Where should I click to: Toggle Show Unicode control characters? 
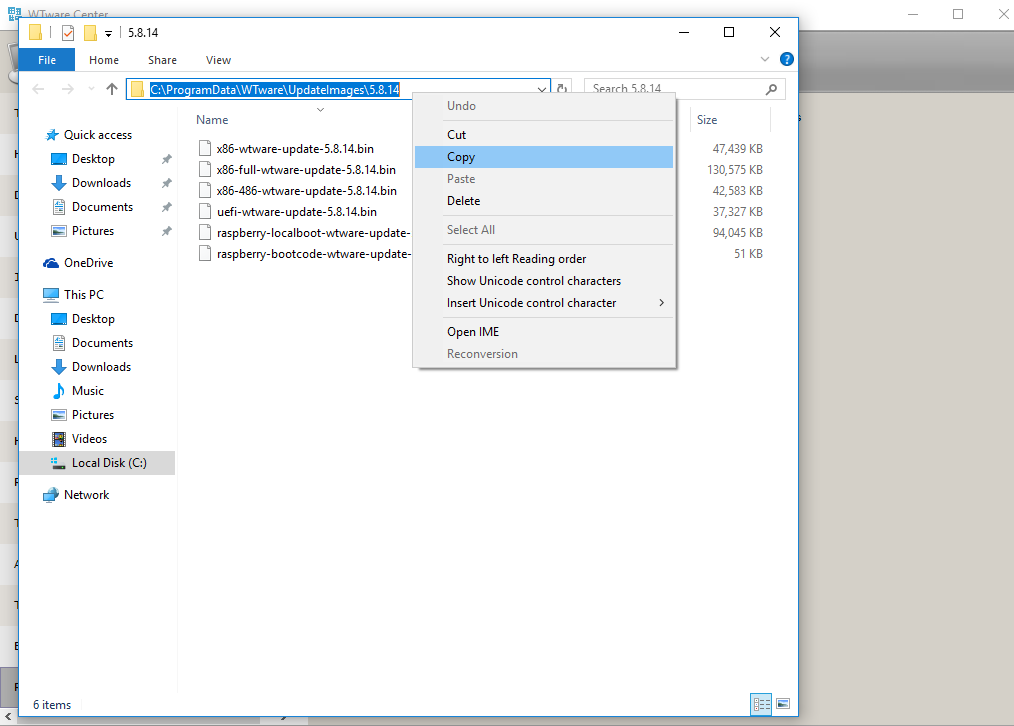tap(533, 281)
